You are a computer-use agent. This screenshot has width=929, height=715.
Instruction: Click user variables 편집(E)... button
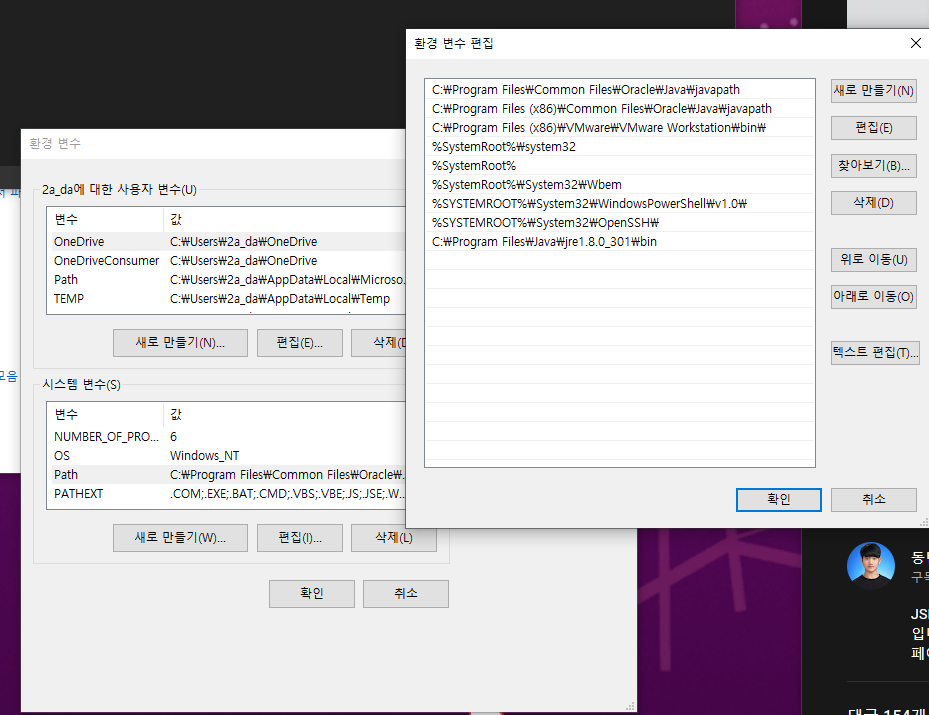click(300, 343)
